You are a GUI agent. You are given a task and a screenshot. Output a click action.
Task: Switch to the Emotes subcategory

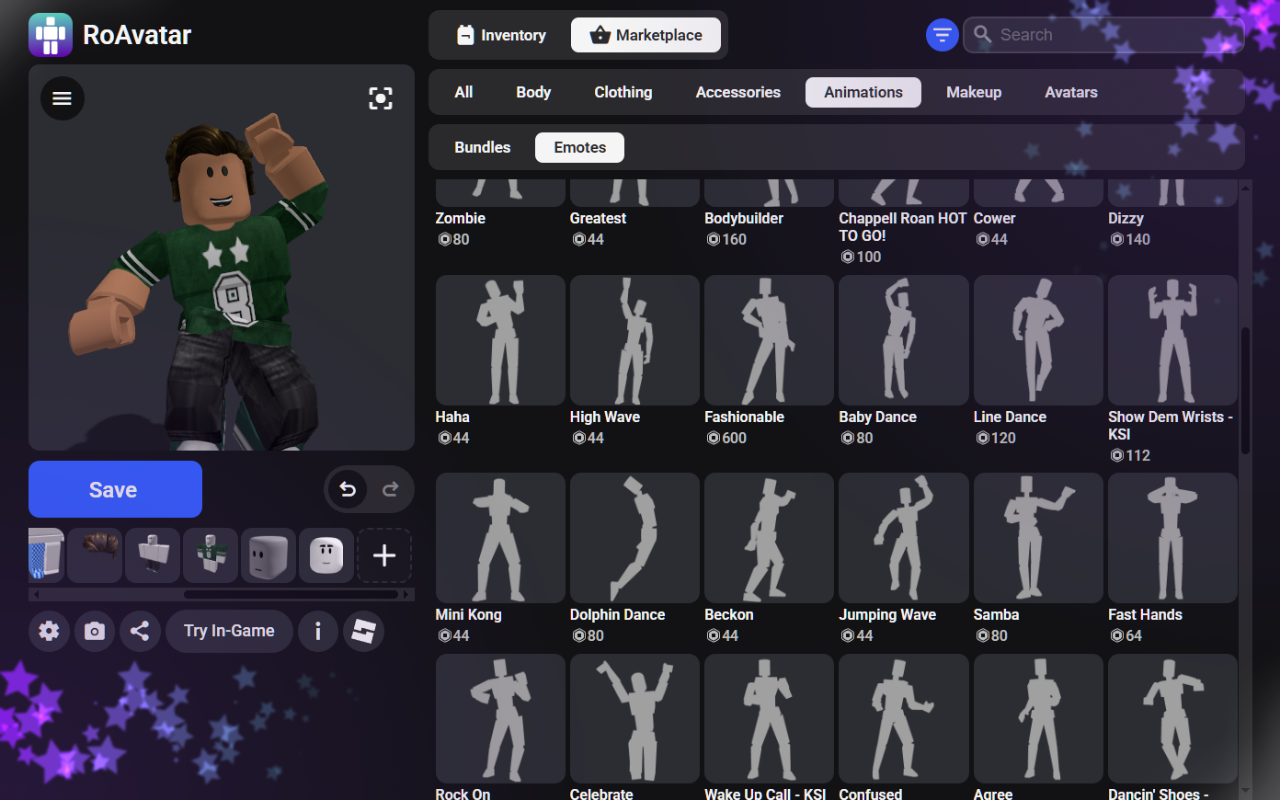coord(580,147)
